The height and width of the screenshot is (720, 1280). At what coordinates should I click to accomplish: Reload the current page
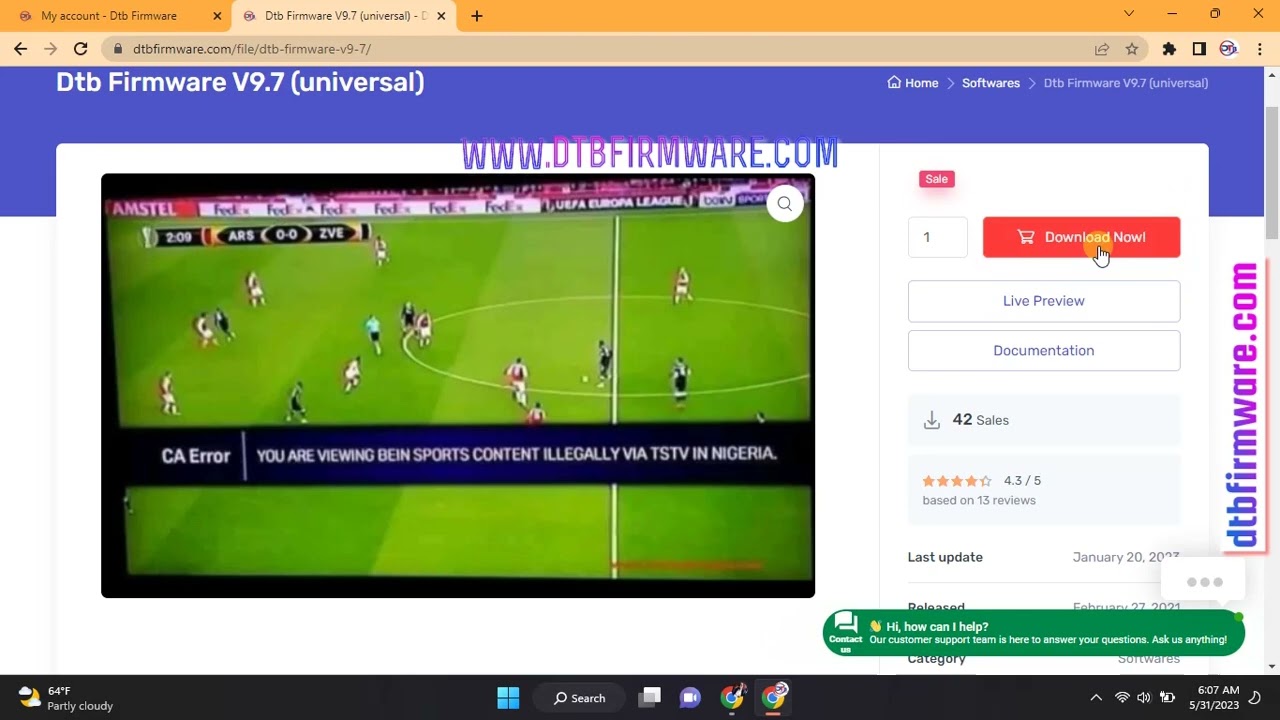point(80,49)
